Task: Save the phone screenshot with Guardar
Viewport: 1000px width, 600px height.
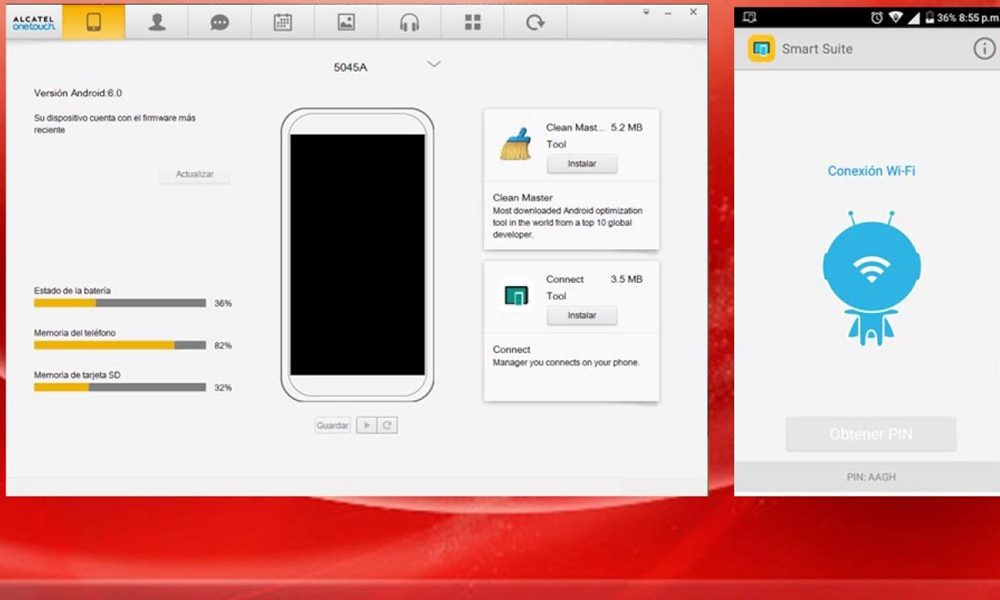Action: 332,425
